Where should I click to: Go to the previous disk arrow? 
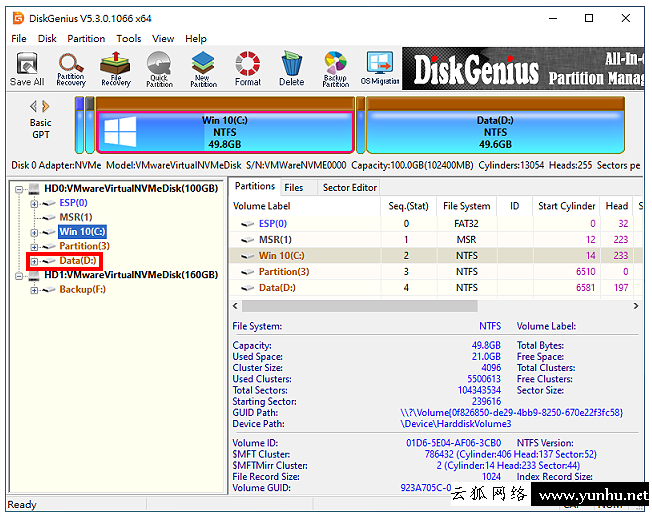(34, 106)
